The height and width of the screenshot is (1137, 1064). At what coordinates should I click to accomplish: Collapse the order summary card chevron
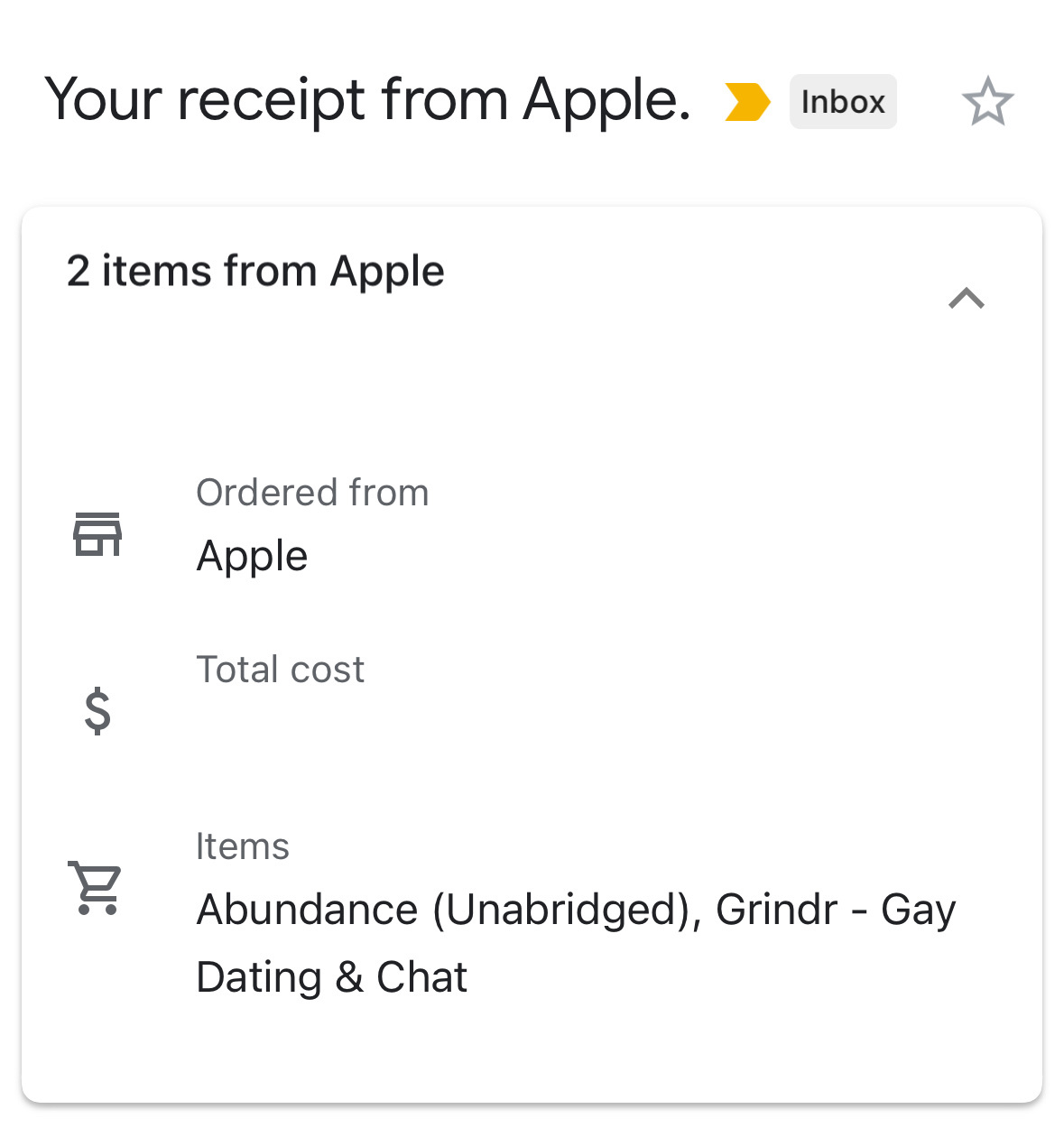[967, 298]
